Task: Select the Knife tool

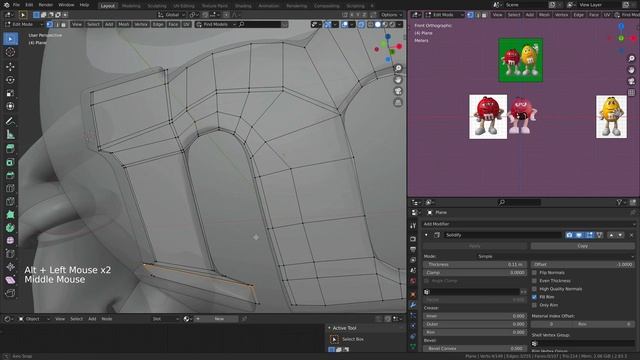Action: (x=10, y=201)
